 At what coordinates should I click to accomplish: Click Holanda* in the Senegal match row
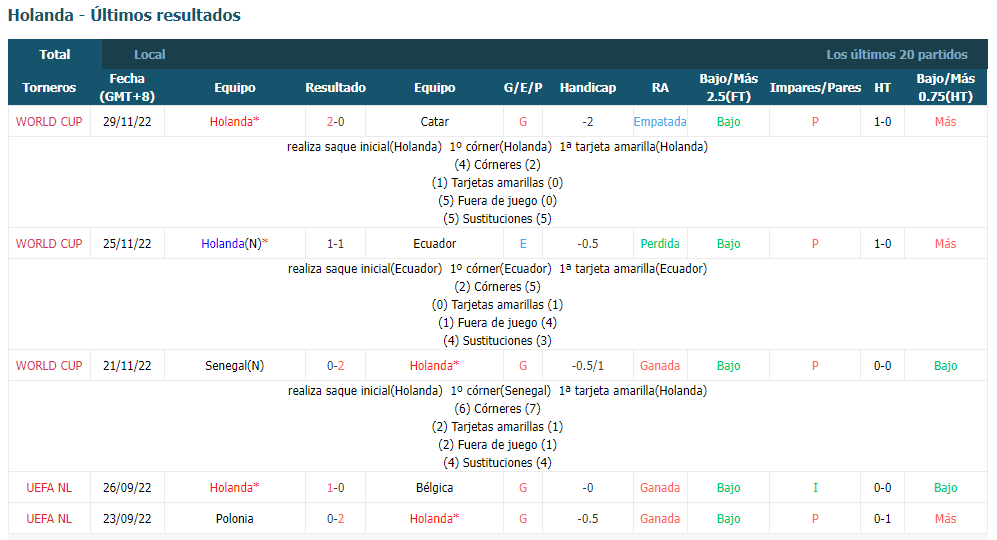tap(434, 366)
